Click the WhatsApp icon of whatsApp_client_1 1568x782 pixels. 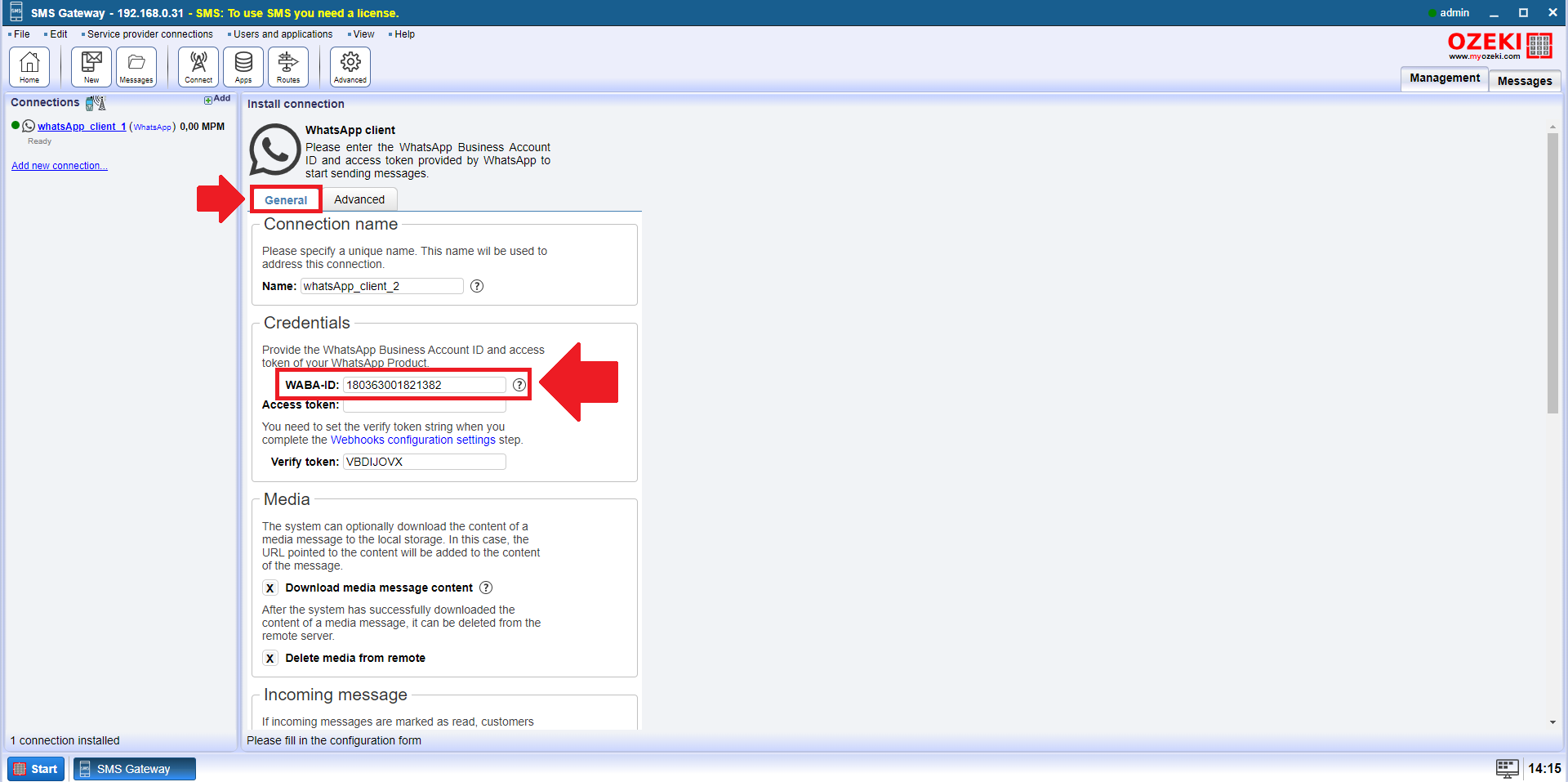(x=29, y=126)
